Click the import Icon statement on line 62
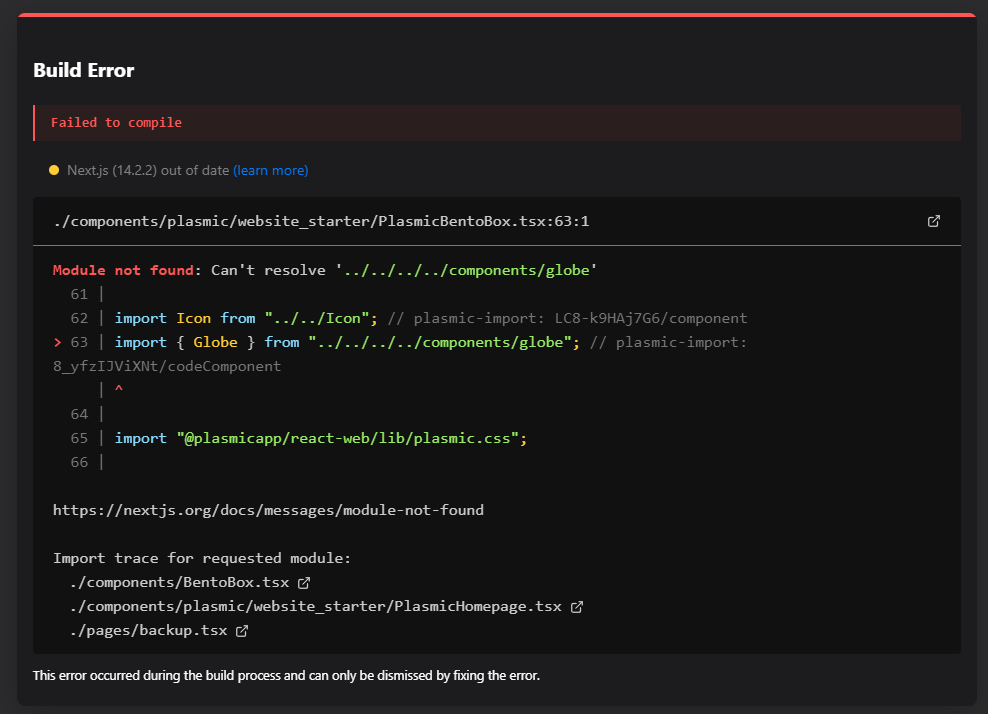 [x=244, y=318]
